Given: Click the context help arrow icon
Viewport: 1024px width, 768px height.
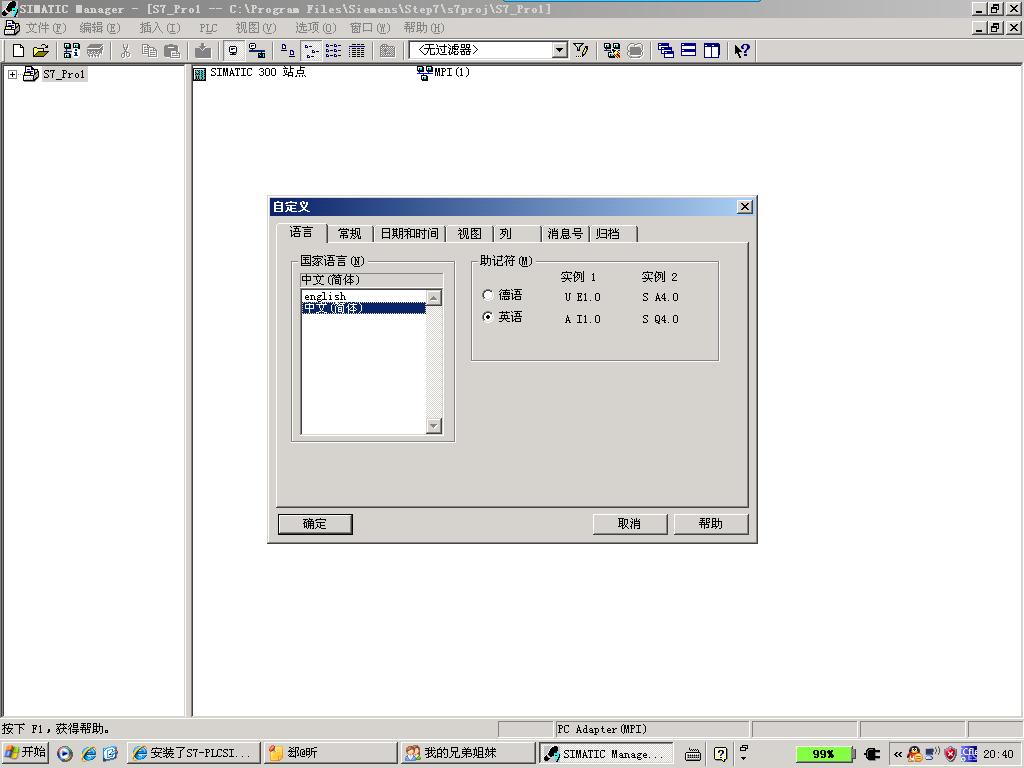Looking at the screenshot, I should (741, 51).
